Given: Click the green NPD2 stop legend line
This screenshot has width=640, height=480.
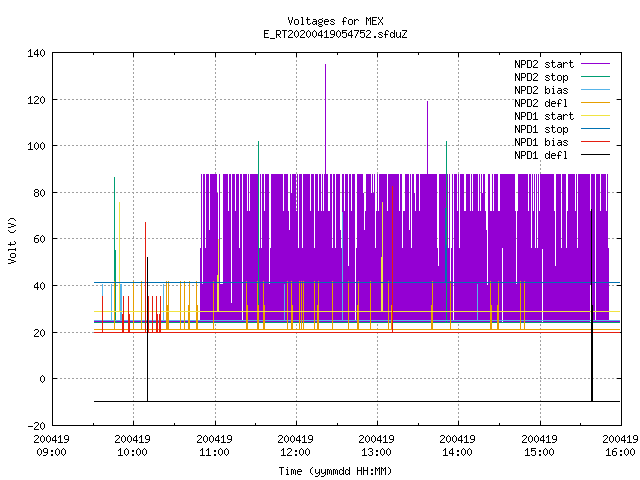Looking at the screenshot, I should pyautogui.click(x=595, y=76).
